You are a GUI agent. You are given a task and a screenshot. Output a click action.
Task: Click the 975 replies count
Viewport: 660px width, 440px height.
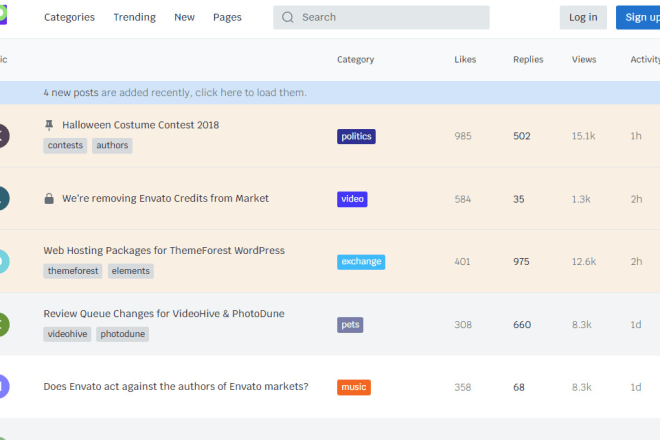tap(521, 262)
